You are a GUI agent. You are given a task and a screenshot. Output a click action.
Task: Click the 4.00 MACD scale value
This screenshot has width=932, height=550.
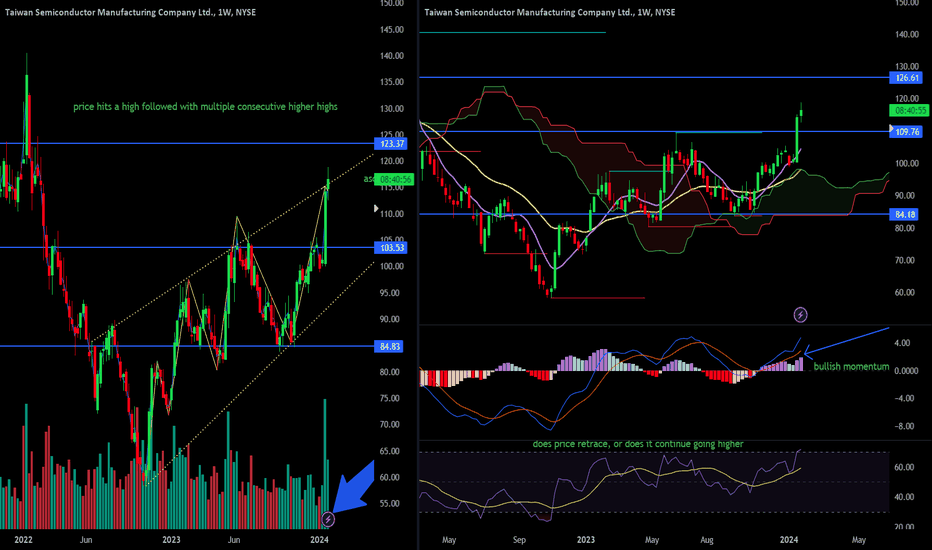point(902,343)
